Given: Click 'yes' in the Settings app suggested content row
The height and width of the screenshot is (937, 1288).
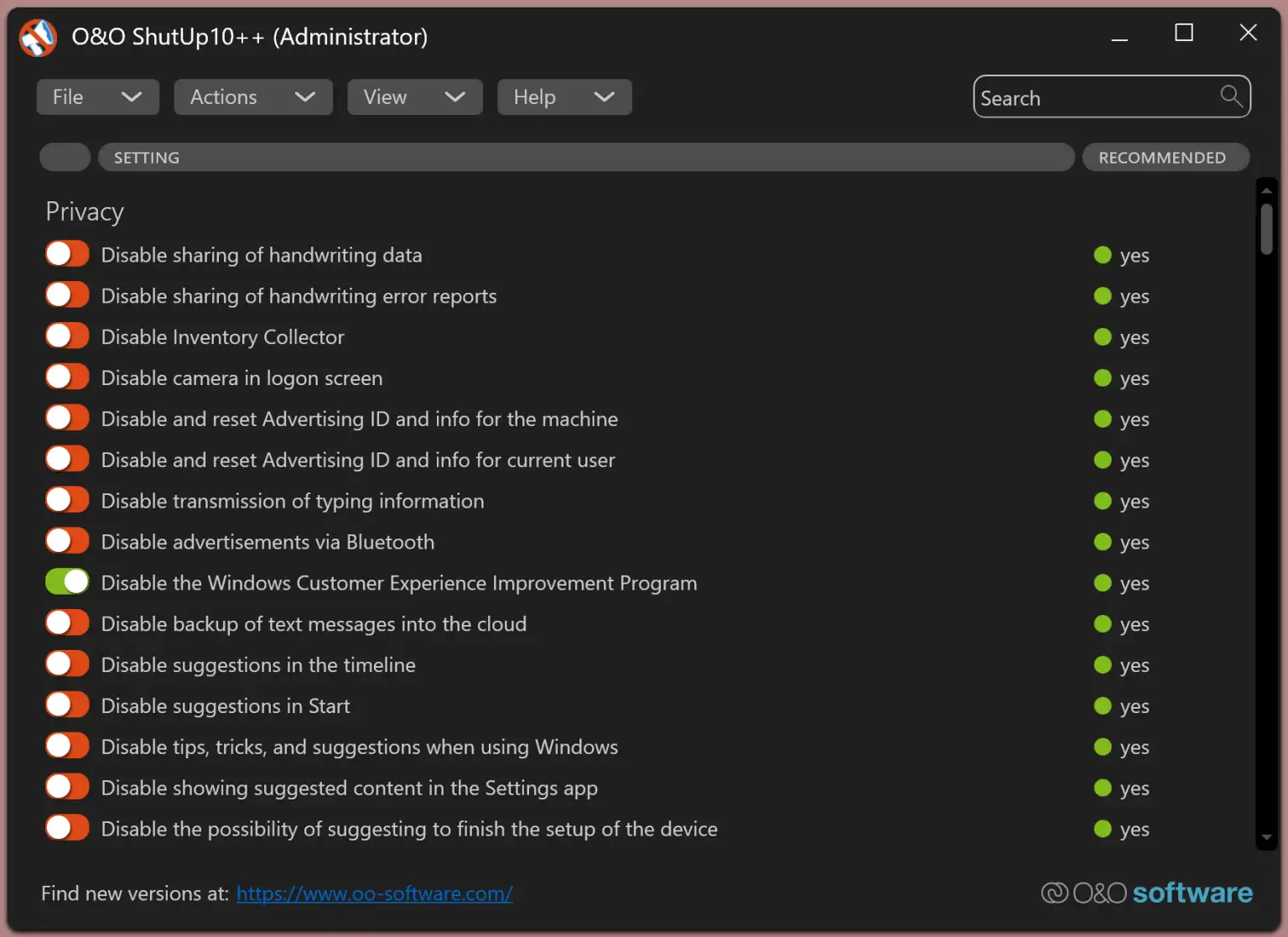Looking at the screenshot, I should 1135,789.
